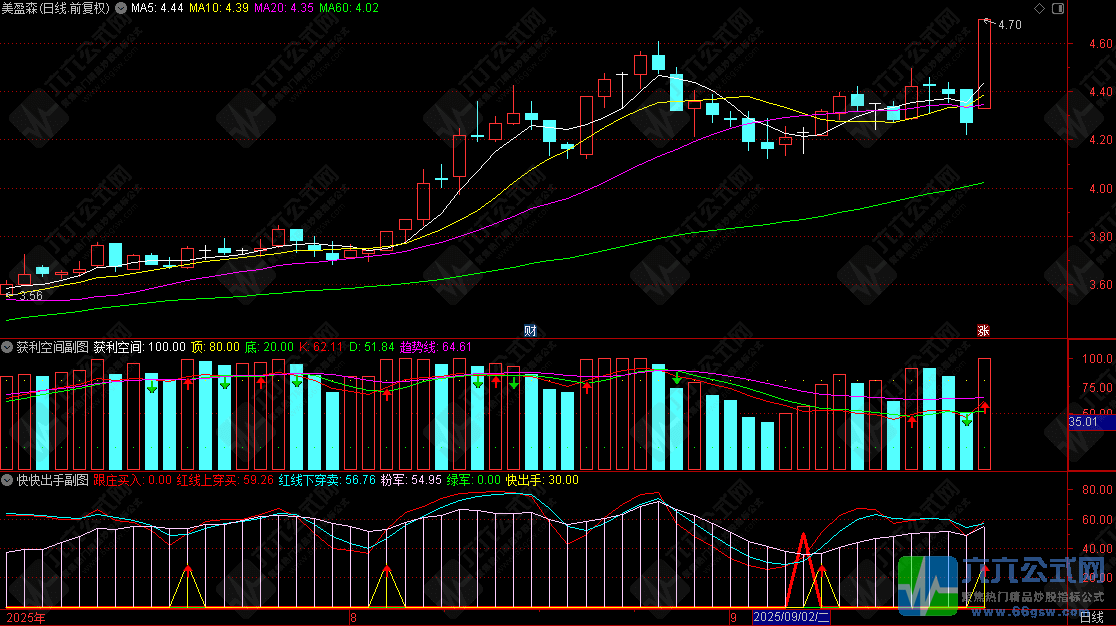The image size is (1116, 626).
Task: Click the red 涨 marker icon
Action: pyautogui.click(x=984, y=331)
